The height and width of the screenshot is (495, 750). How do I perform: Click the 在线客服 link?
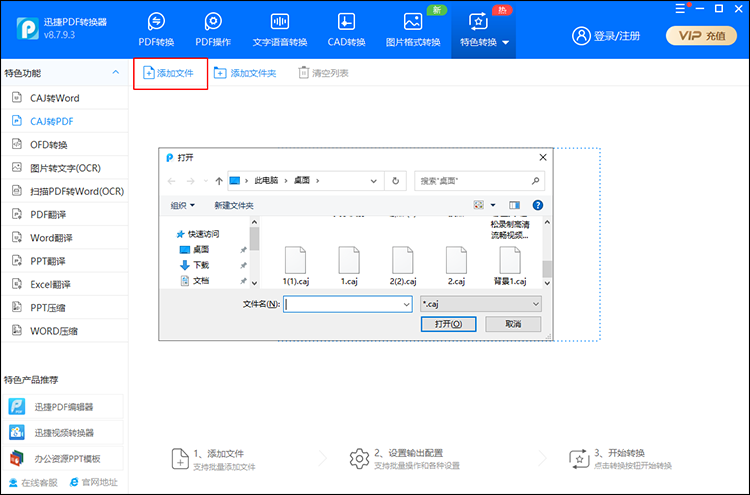(x=33, y=483)
